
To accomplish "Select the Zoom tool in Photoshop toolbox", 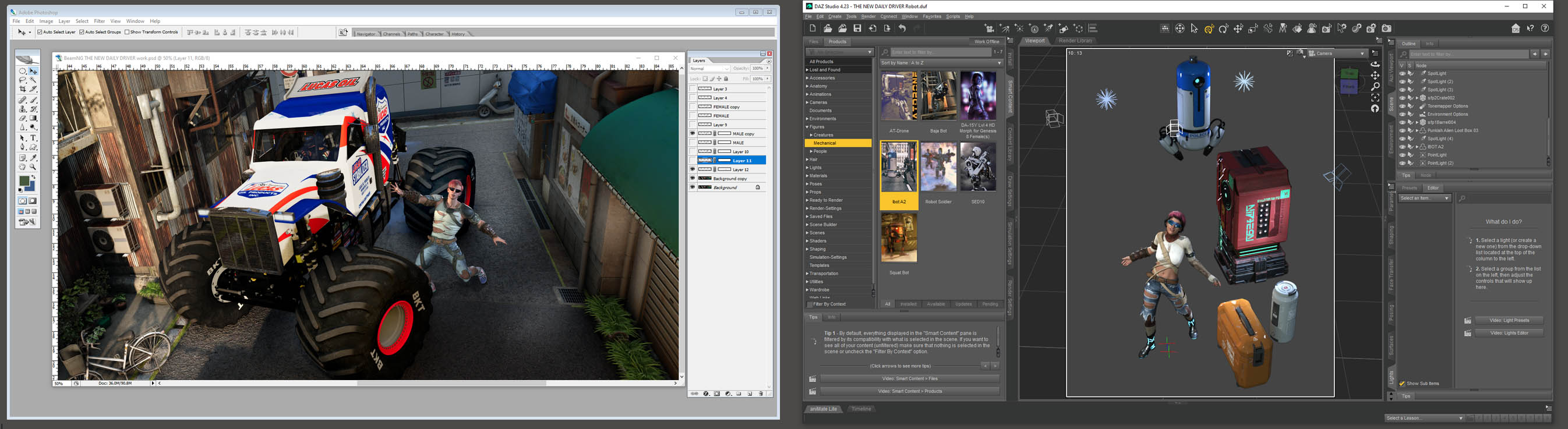I will tap(33, 167).
